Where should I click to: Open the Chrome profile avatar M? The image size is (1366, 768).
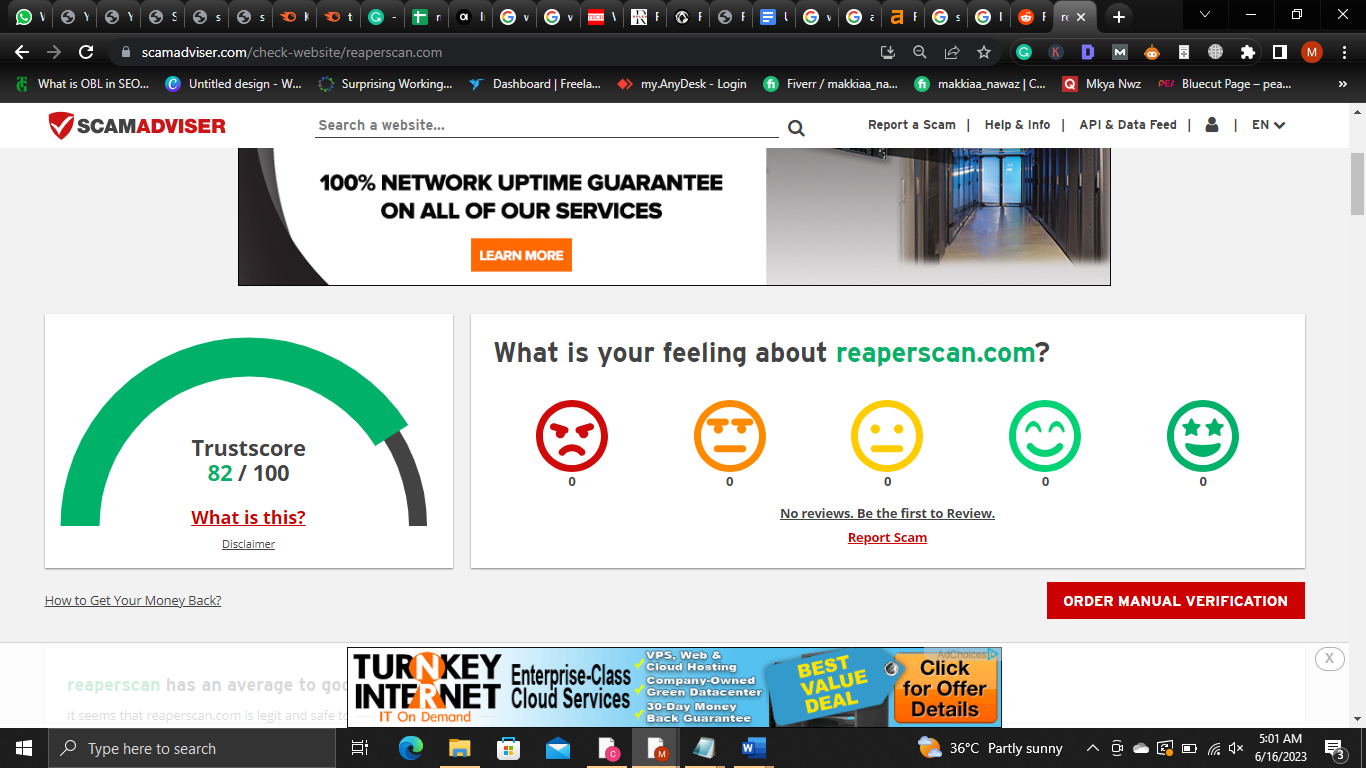[1312, 52]
